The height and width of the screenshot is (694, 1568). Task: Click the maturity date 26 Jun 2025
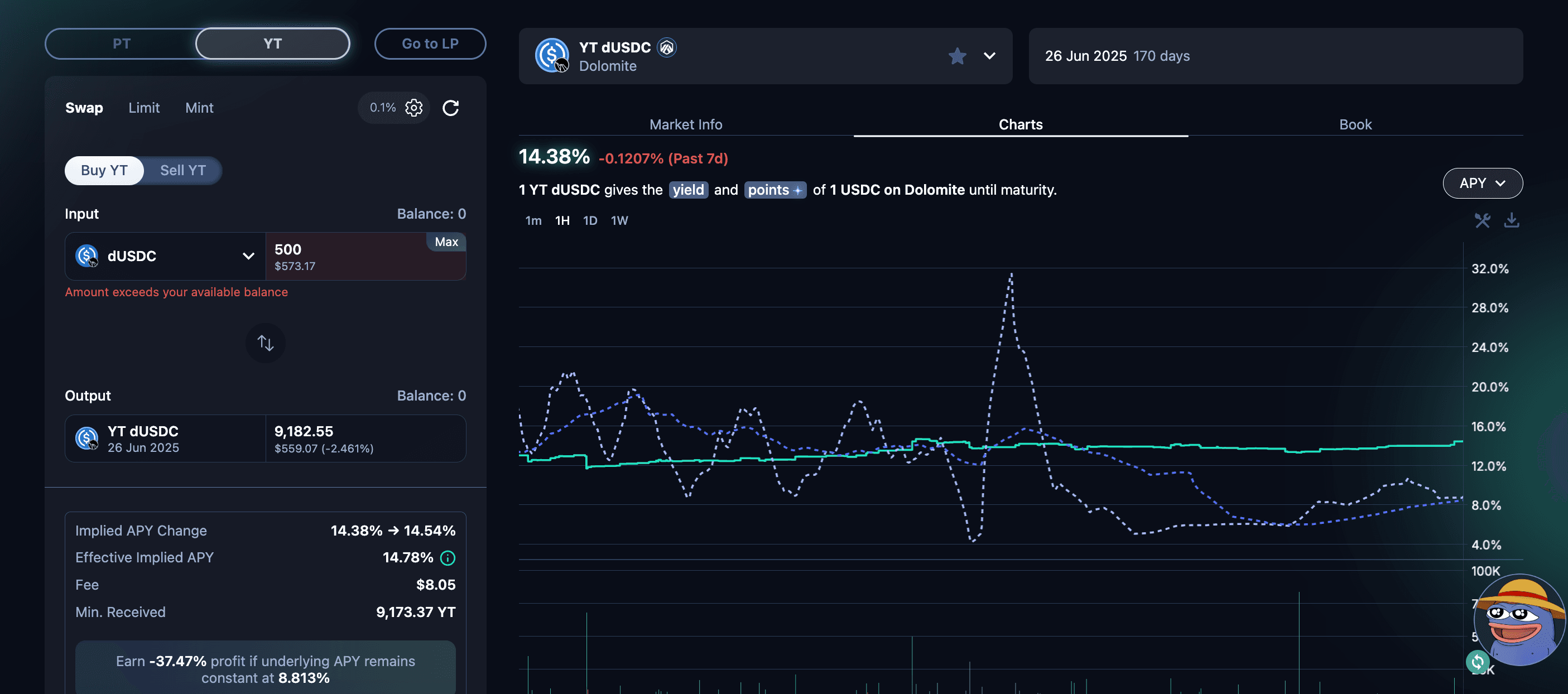(1085, 55)
